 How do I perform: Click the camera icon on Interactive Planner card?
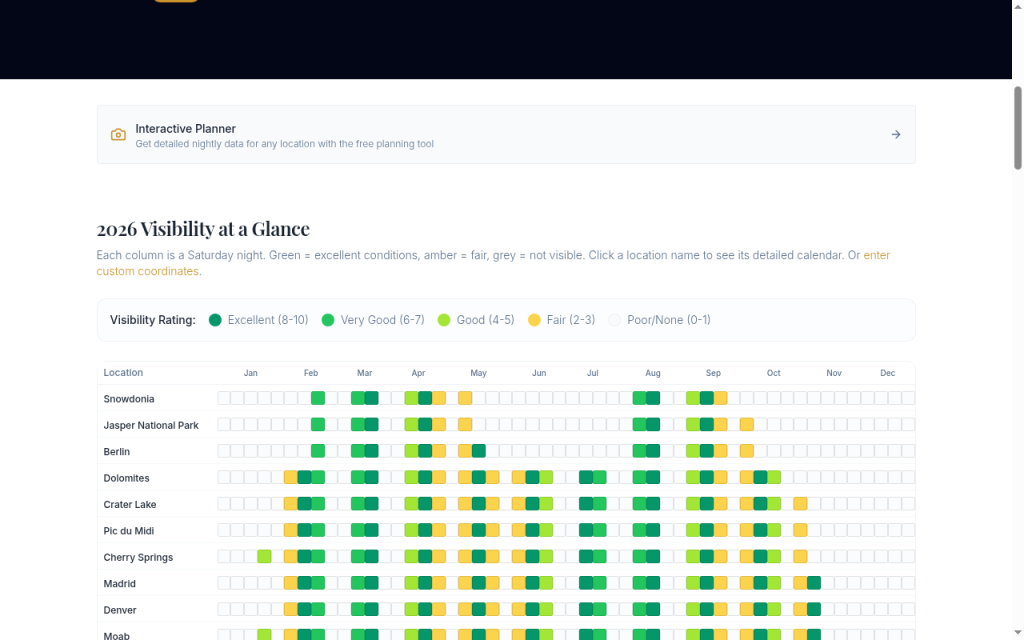(x=118, y=135)
